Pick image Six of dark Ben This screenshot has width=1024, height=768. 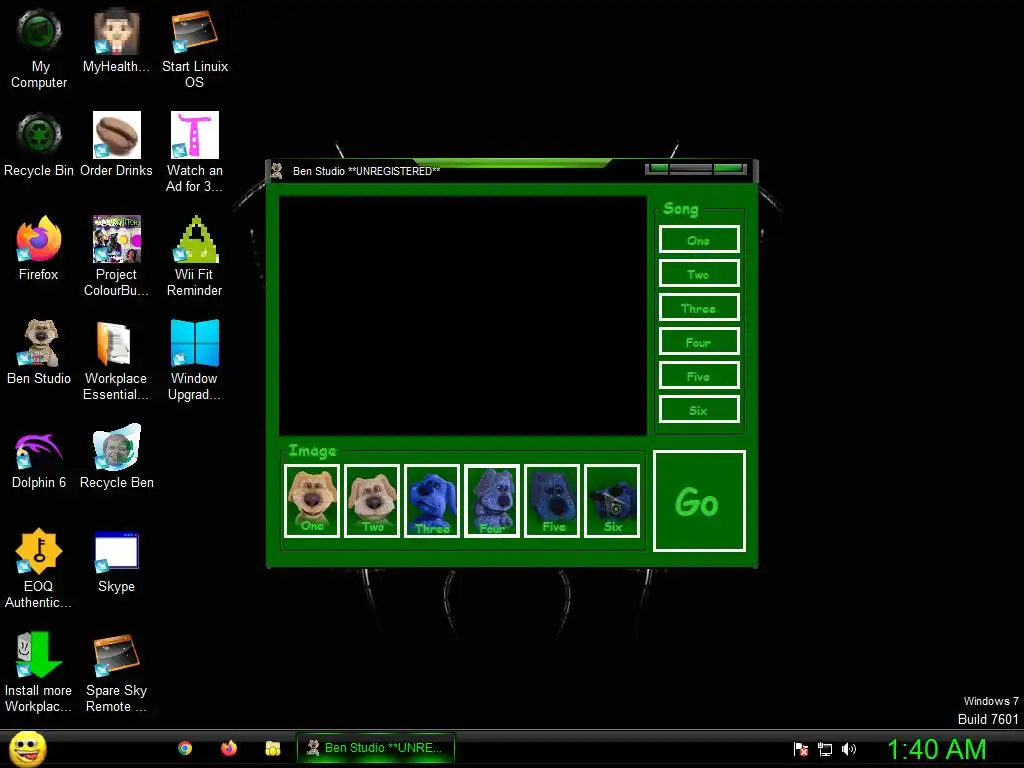[612, 501]
